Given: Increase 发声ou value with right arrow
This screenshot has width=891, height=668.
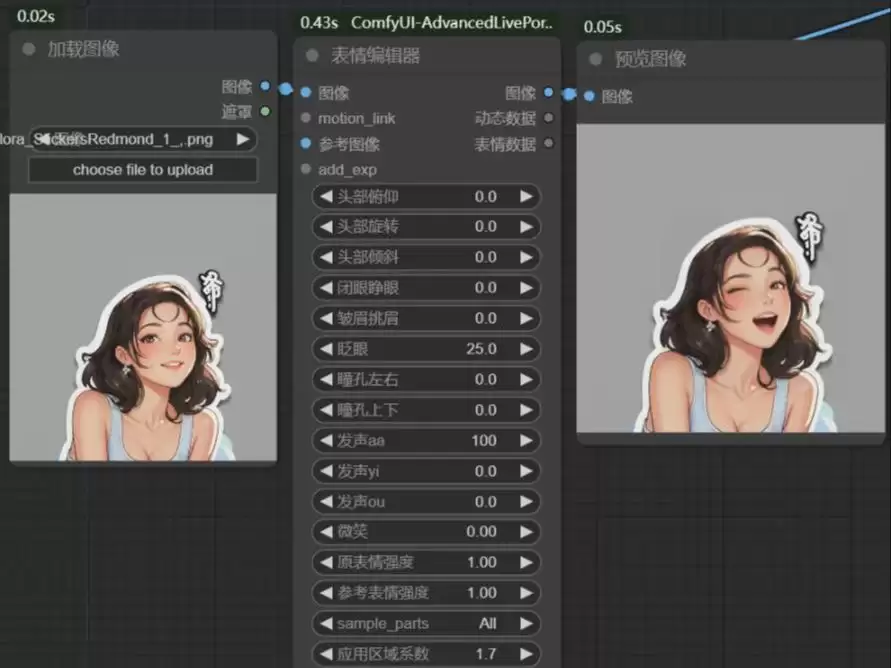Looking at the screenshot, I should (526, 502).
